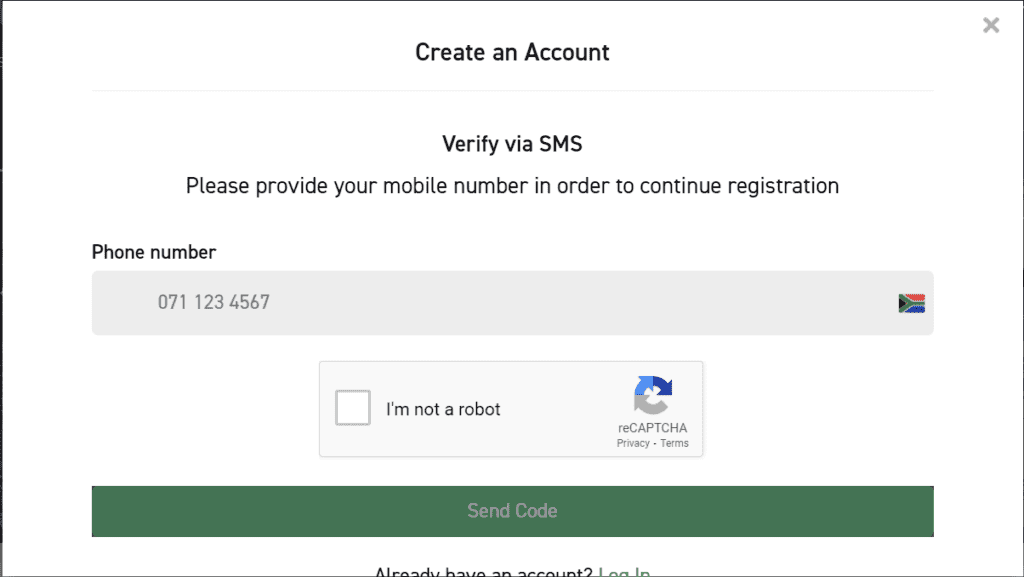Open the reCAPTCHA Terms link
The width and height of the screenshot is (1024, 577).
(x=675, y=443)
